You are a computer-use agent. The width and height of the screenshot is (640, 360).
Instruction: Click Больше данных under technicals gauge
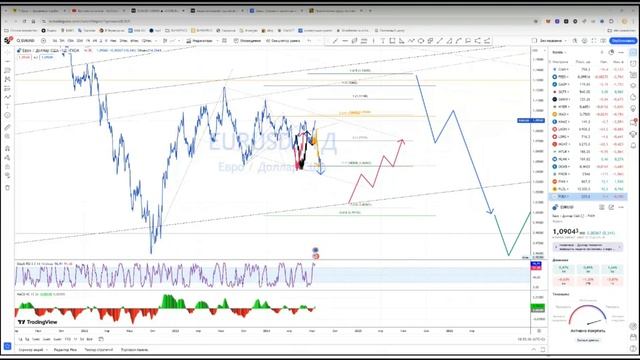coord(588,340)
